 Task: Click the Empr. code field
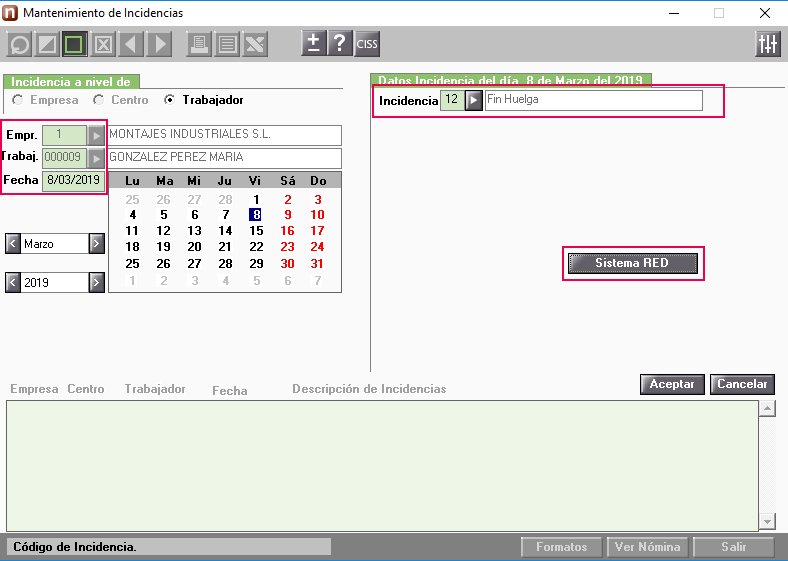pos(64,135)
